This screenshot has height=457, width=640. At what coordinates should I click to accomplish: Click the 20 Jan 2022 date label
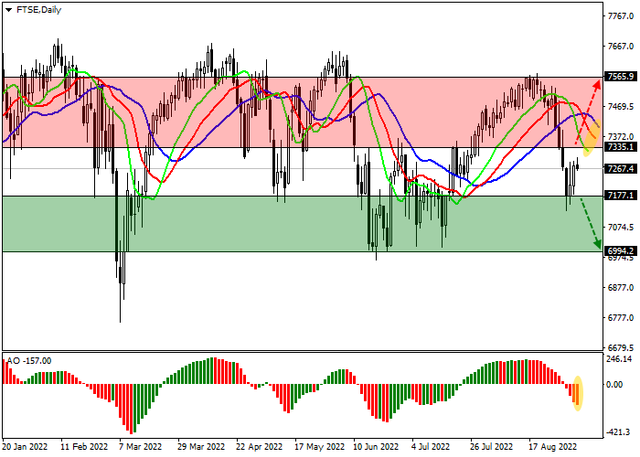click(x=27, y=449)
